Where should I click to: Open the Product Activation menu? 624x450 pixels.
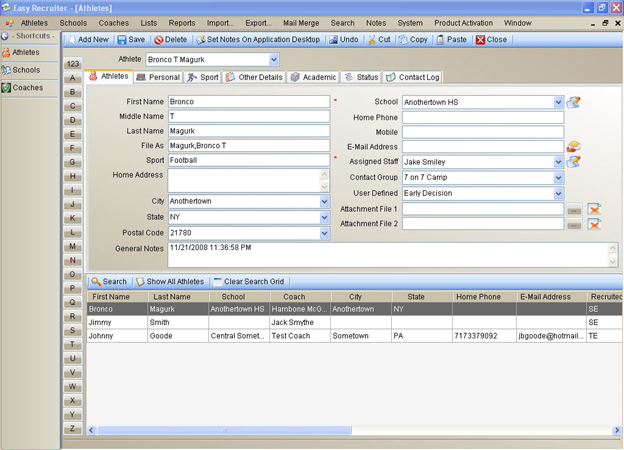tap(464, 23)
